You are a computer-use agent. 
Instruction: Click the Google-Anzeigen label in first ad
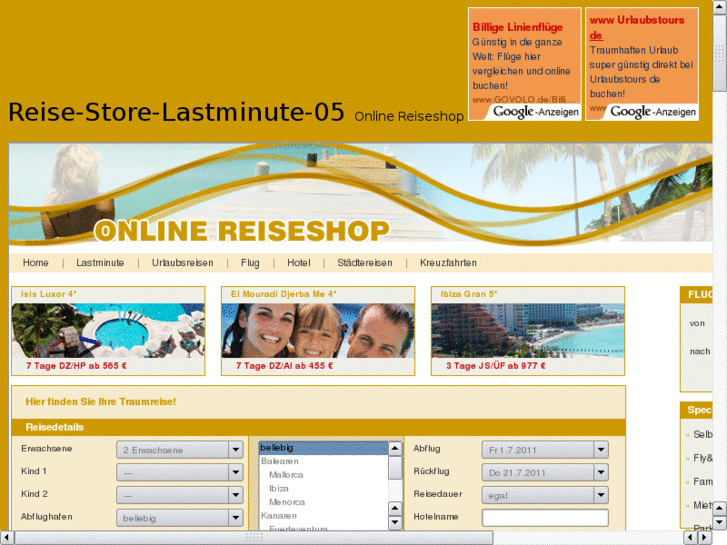[x=536, y=112]
